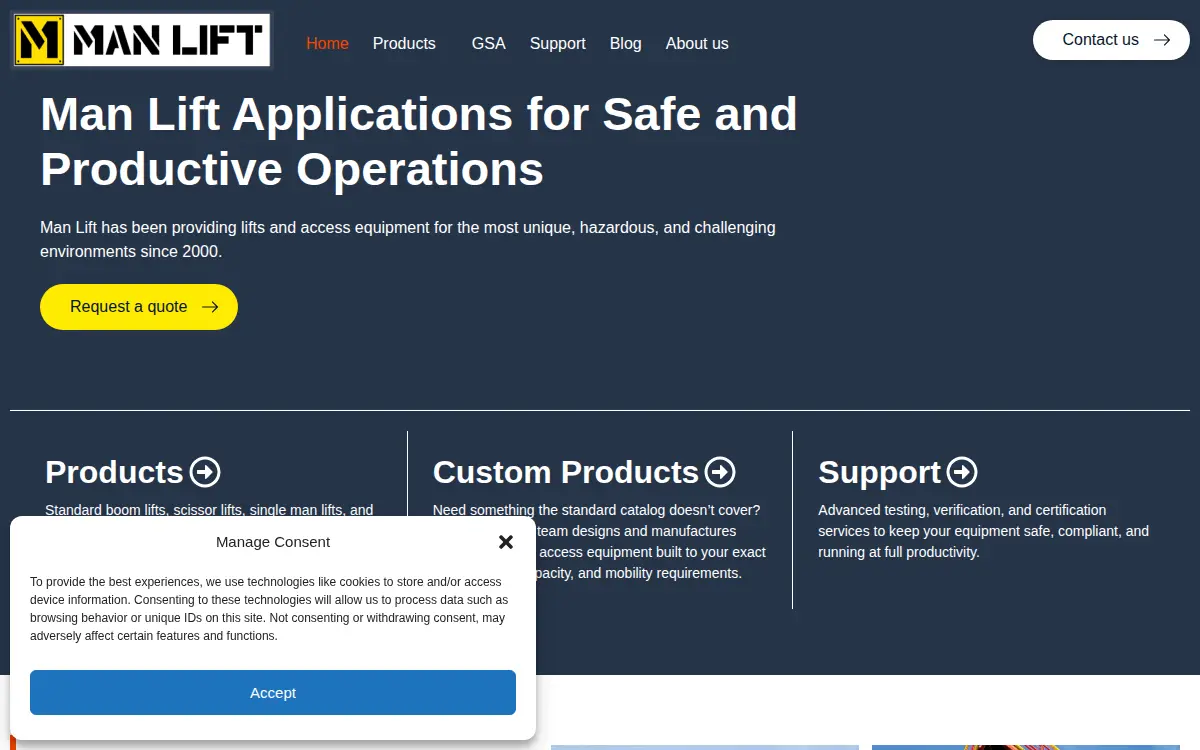Click the arrow icon beside Custom Products
This screenshot has height=750, width=1200.
point(720,472)
